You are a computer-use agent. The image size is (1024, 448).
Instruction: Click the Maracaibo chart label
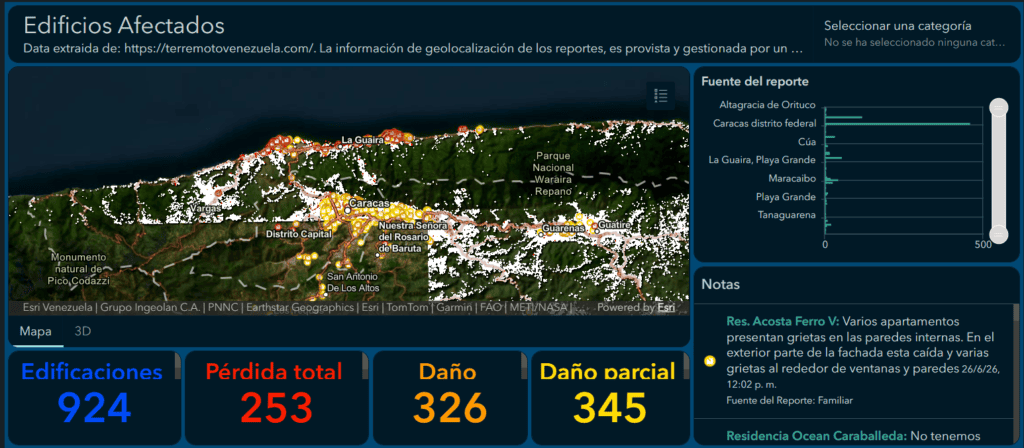(x=792, y=178)
